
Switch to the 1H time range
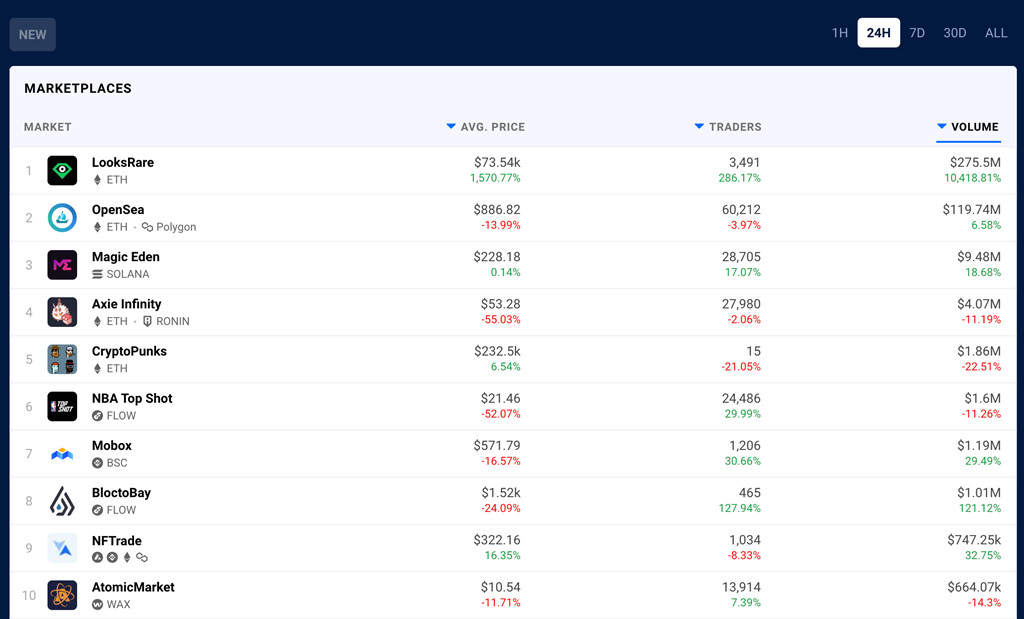[840, 33]
